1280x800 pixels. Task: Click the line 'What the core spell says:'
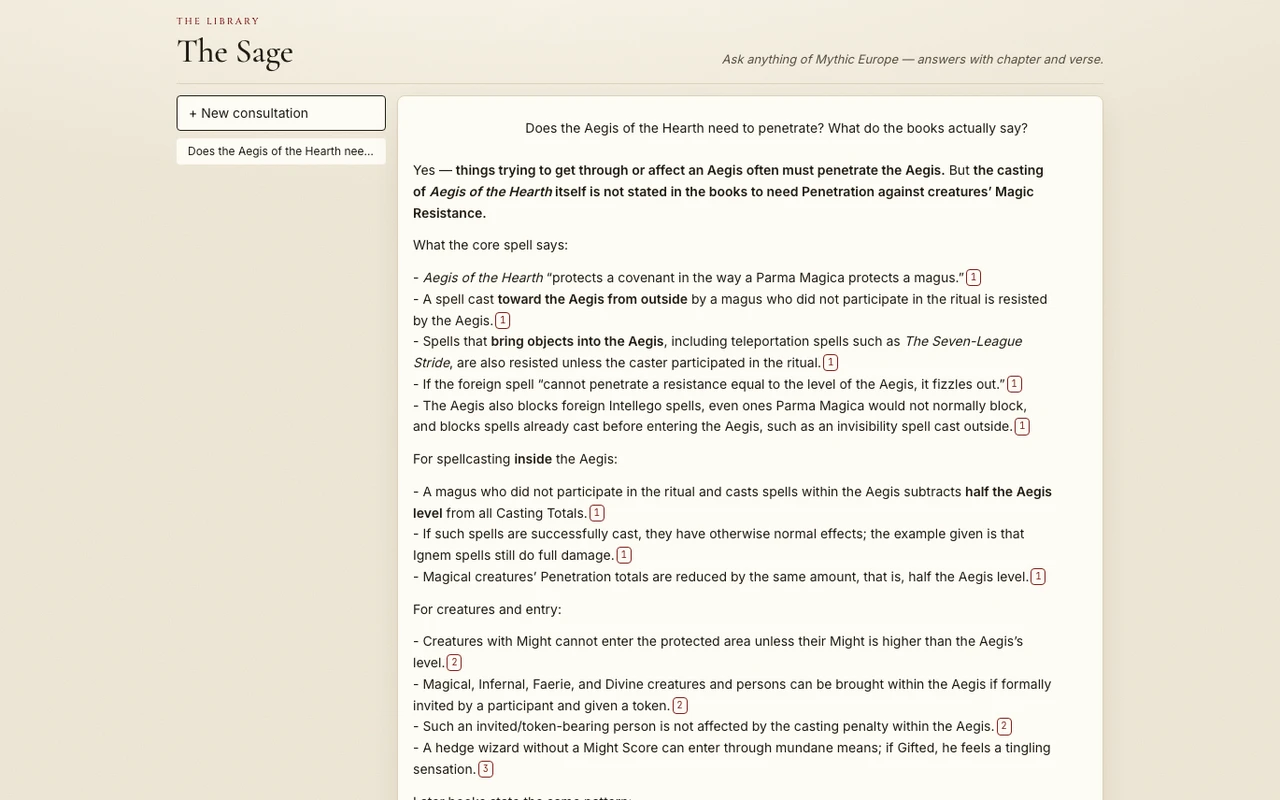tap(490, 245)
